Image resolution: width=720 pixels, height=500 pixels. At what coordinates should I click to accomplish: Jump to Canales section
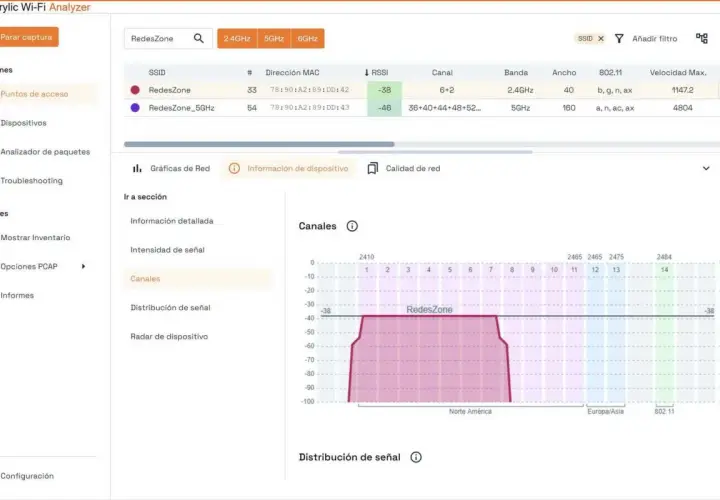[x=197, y=279]
